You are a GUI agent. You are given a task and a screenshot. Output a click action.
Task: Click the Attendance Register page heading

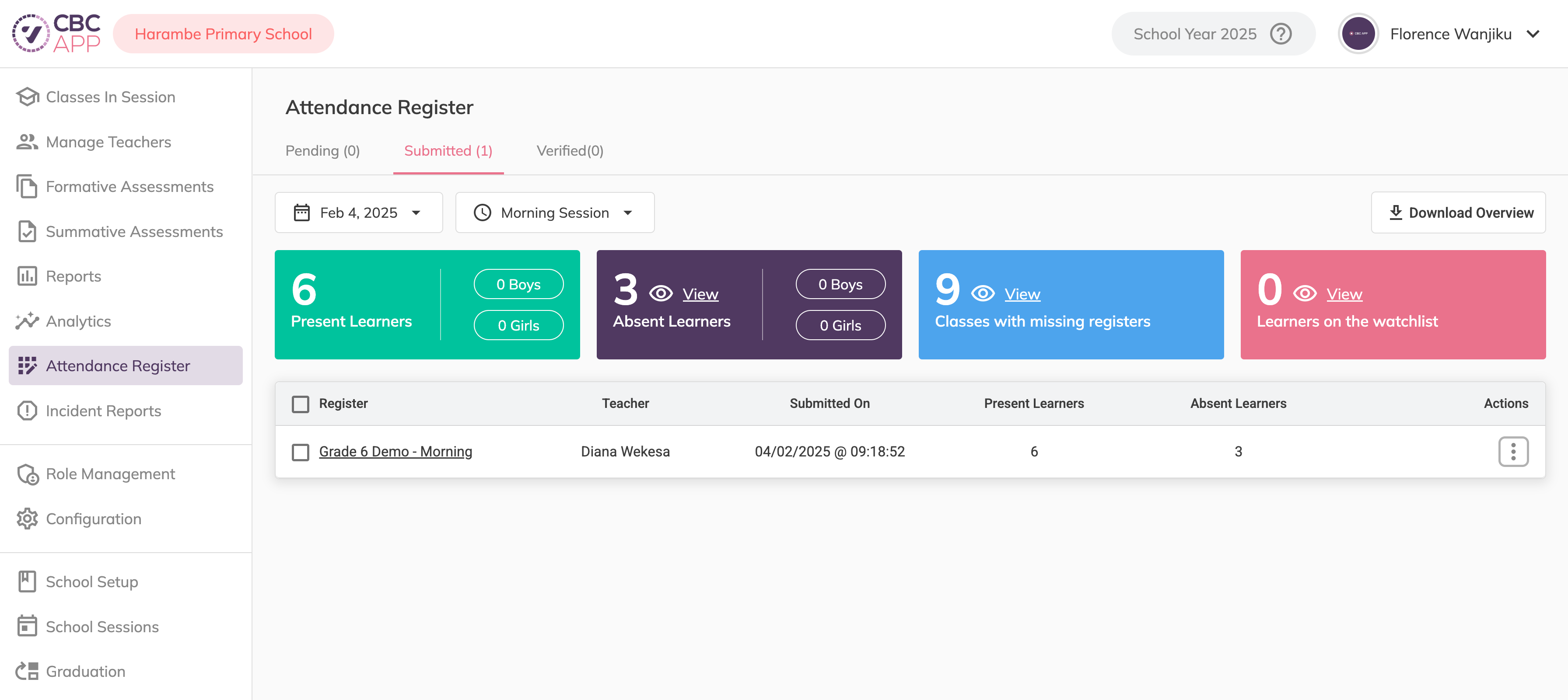pos(379,107)
